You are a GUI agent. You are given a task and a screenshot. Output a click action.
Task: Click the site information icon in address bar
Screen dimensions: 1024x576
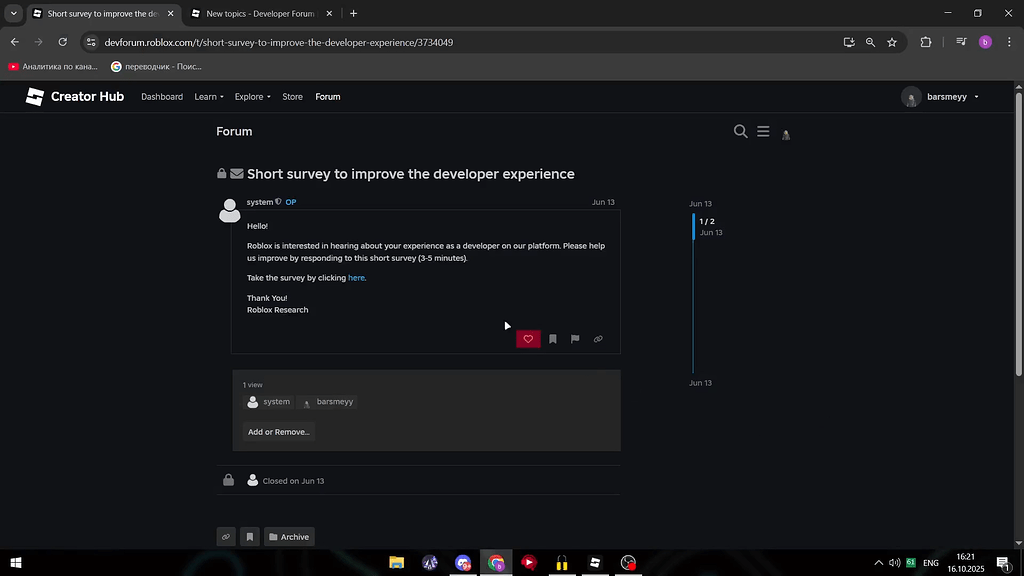click(91, 42)
